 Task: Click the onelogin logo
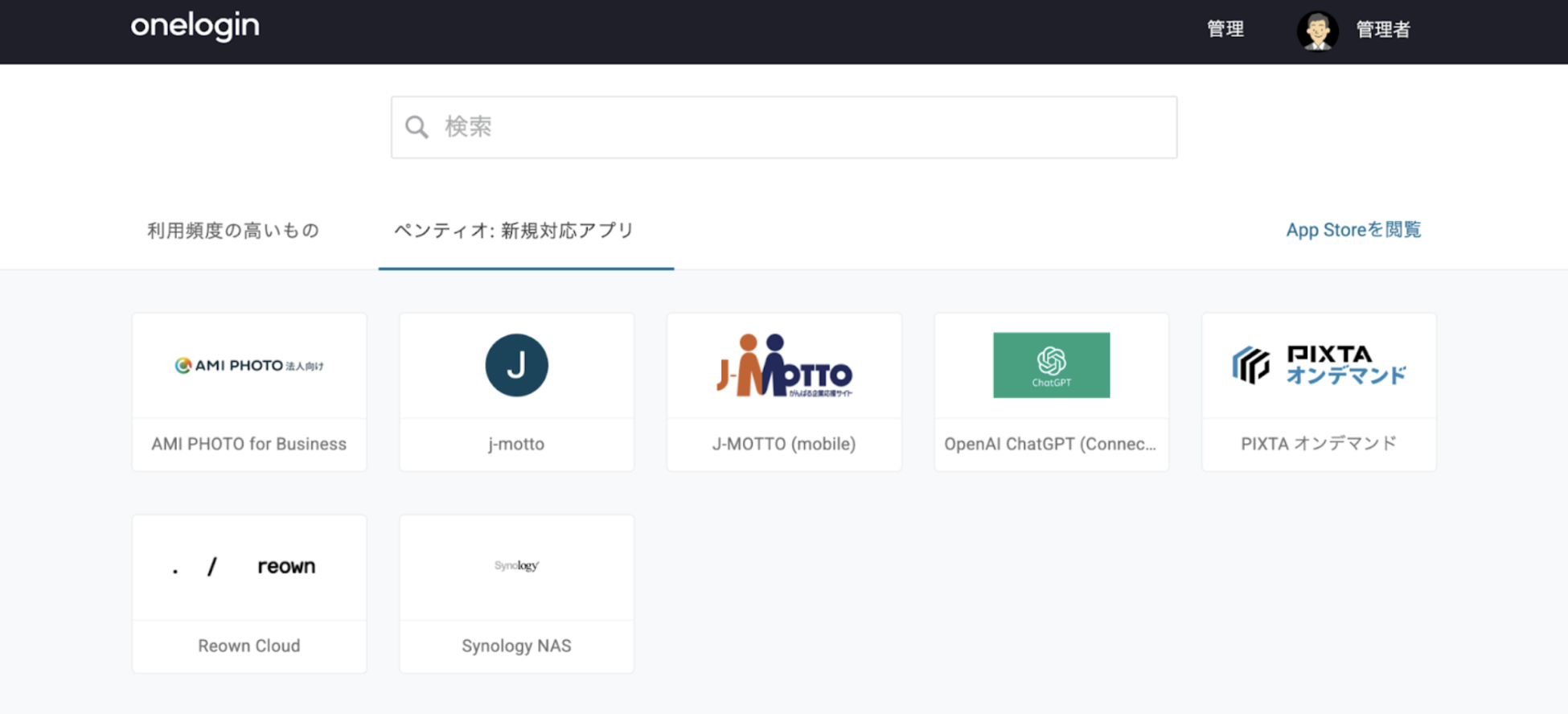tap(195, 27)
